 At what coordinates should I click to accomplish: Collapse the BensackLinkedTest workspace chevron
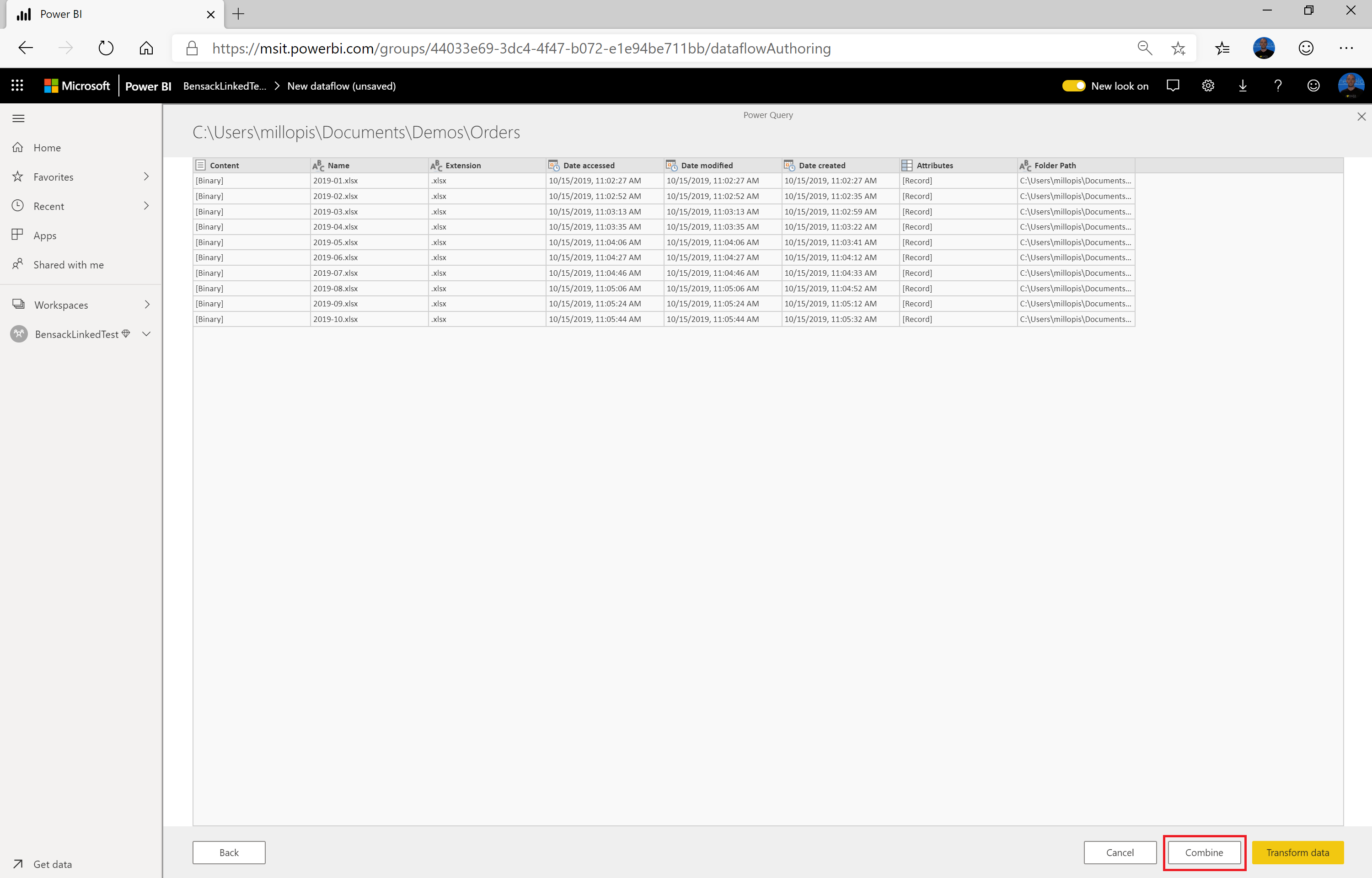146,334
